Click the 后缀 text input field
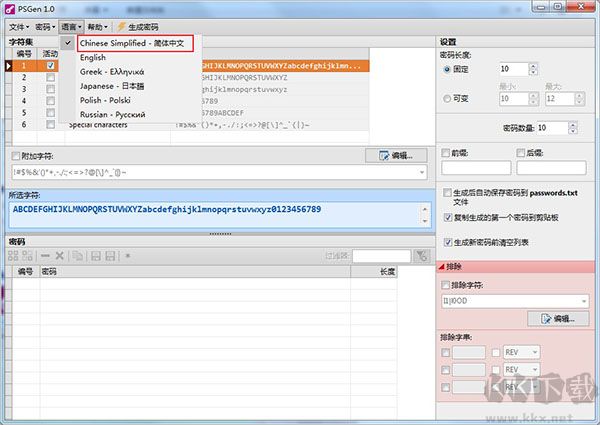 coord(551,168)
